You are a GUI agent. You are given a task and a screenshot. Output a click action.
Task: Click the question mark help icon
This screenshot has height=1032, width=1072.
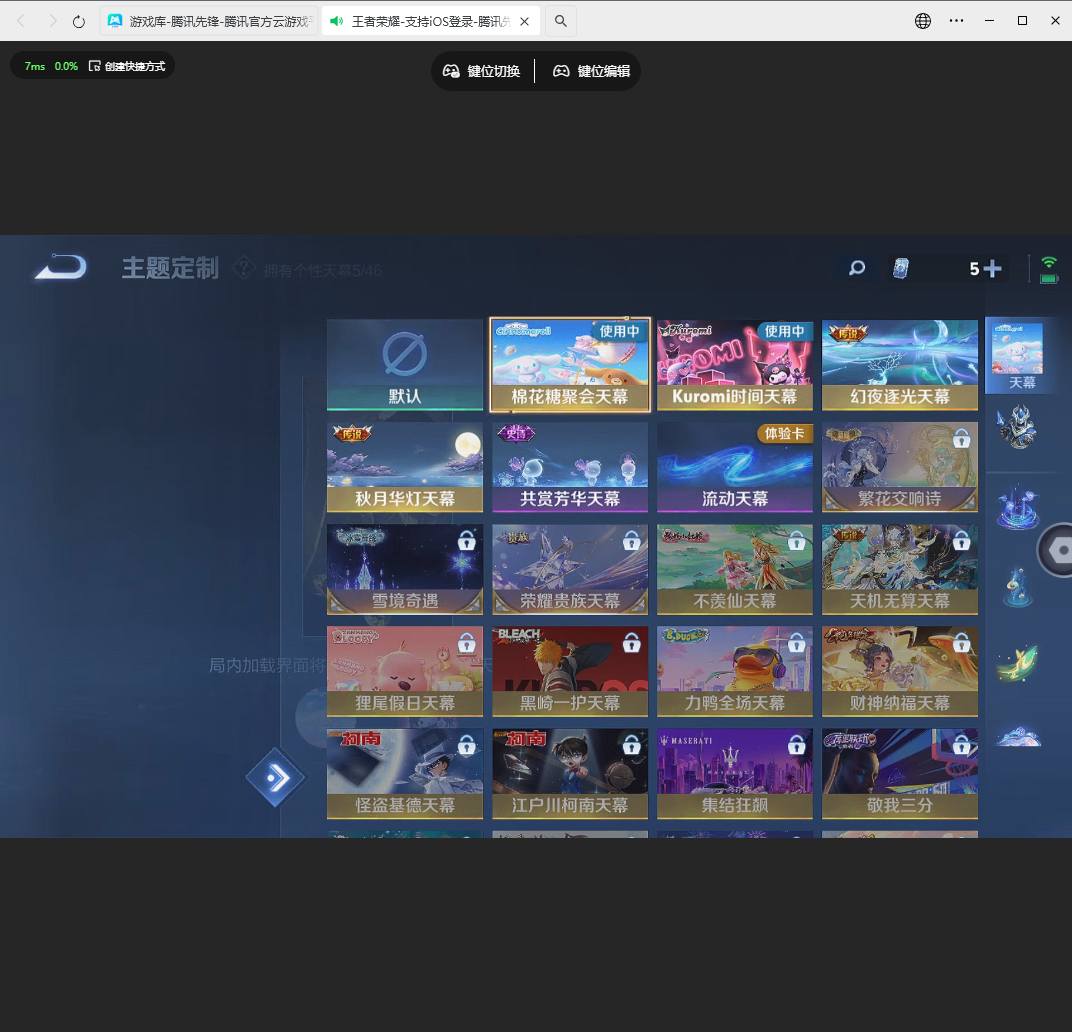[243, 268]
